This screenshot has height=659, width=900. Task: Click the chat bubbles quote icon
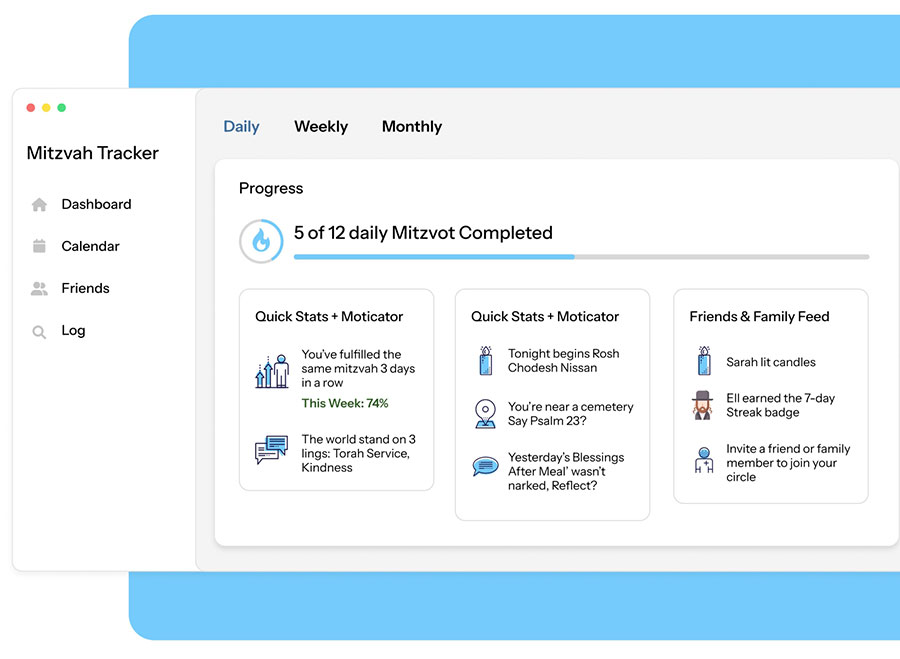pos(271,450)
